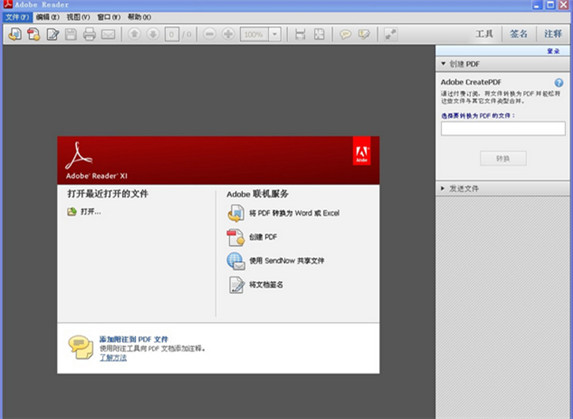Click the Adobe Reader title bar icon
573x419 pixels.
tap(8, 5)
